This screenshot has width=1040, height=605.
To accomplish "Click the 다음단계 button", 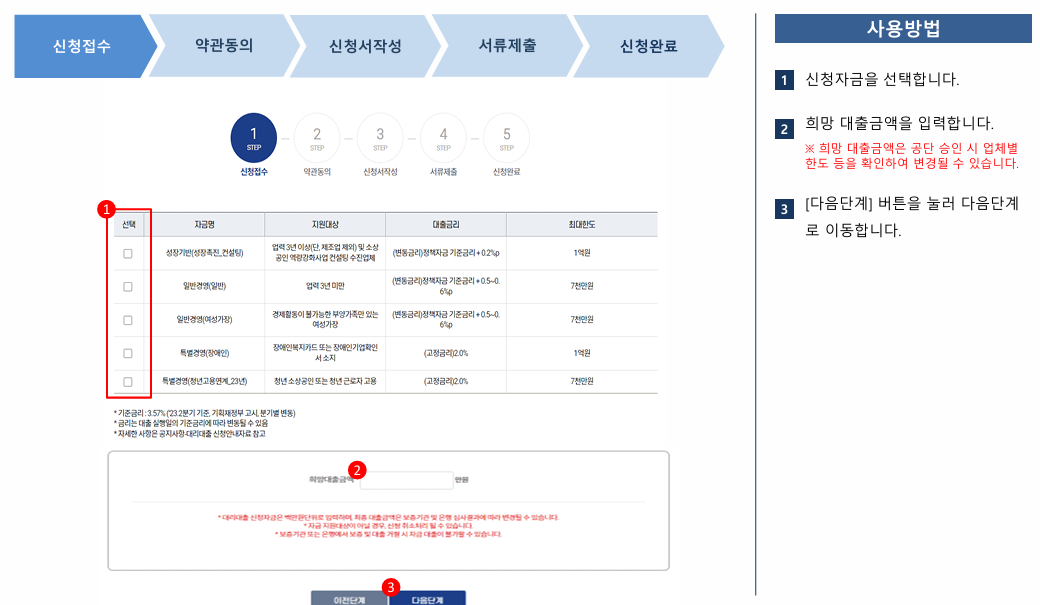I will (429, 597).
